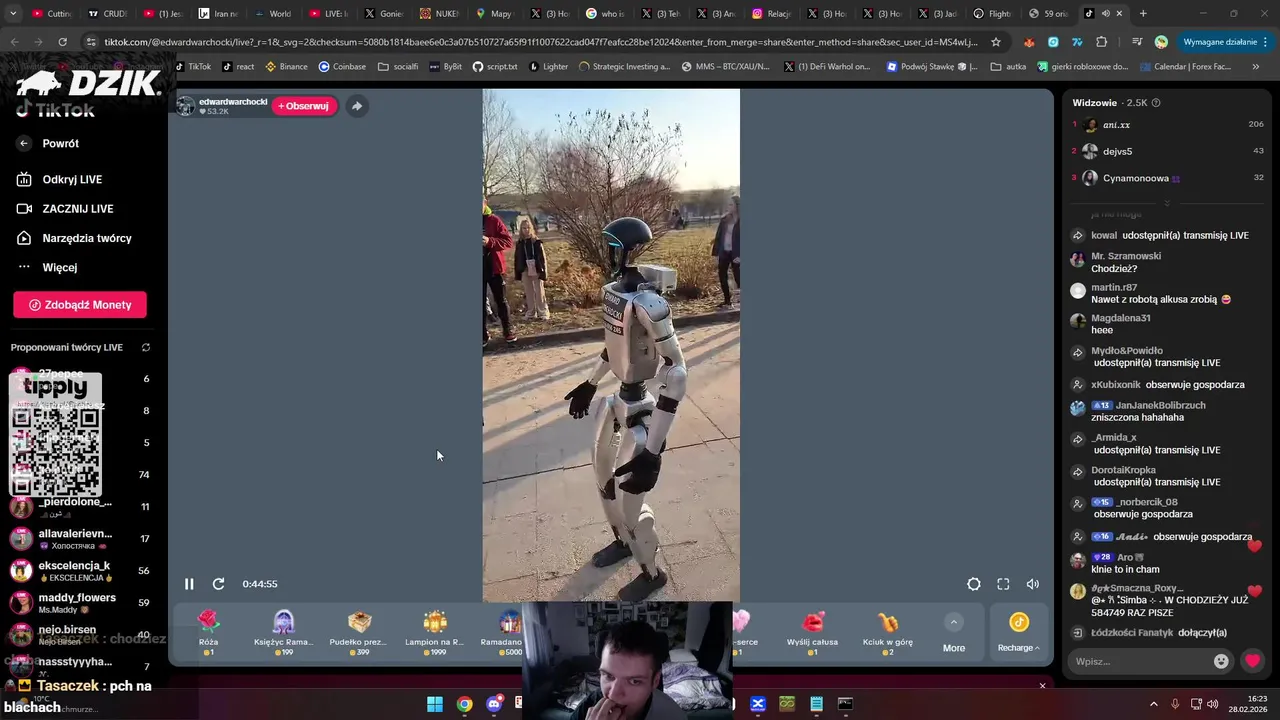The width and height of the screenshot is (1280, 720).
Task: Open Więcej options in sidebar
Action: coord(60,267)
